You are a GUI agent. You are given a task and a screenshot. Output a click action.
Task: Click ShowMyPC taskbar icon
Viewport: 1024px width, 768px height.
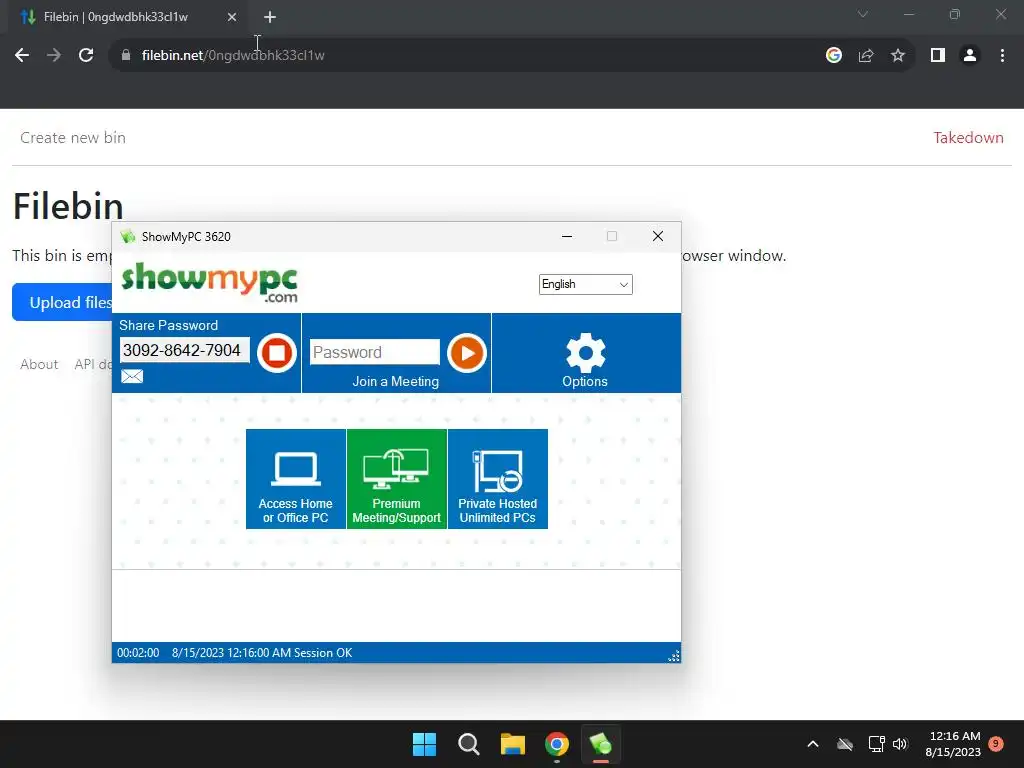(601, 744)
